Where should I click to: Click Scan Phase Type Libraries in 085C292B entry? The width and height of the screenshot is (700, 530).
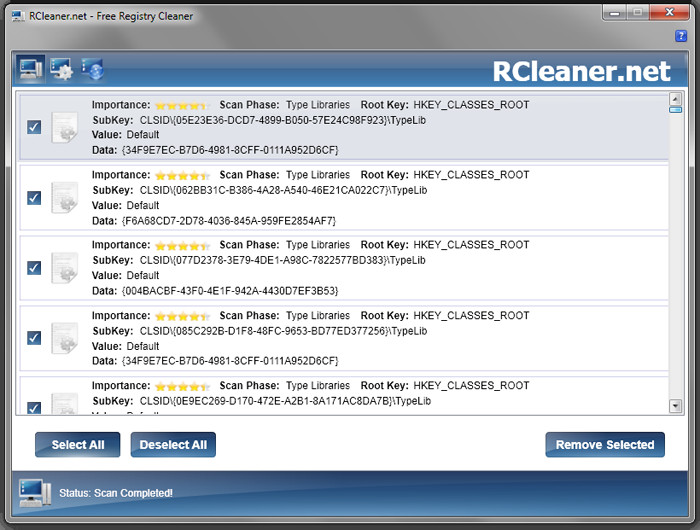click(318, 316)
